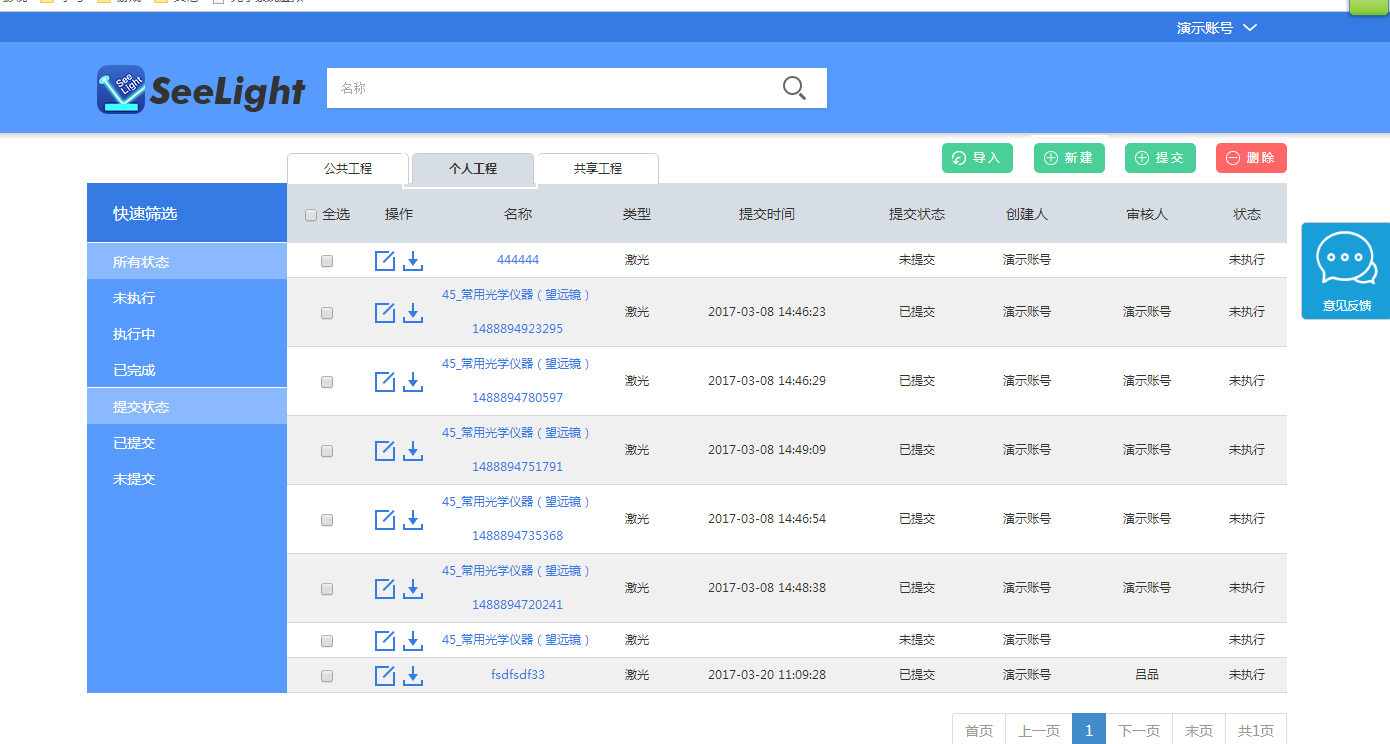Click the red 删除 button
The image size is (1390, 744).
[1250, 158]
